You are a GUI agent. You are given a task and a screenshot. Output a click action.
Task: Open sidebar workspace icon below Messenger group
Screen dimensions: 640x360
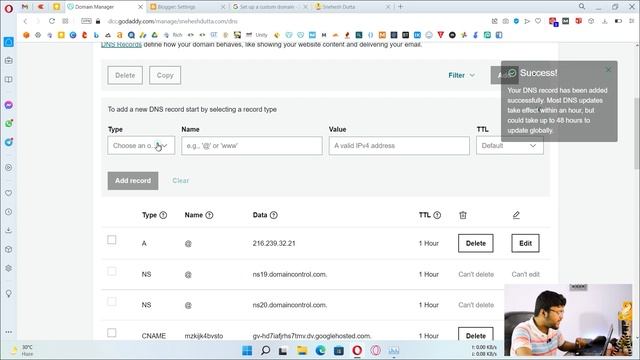point(9,167)
